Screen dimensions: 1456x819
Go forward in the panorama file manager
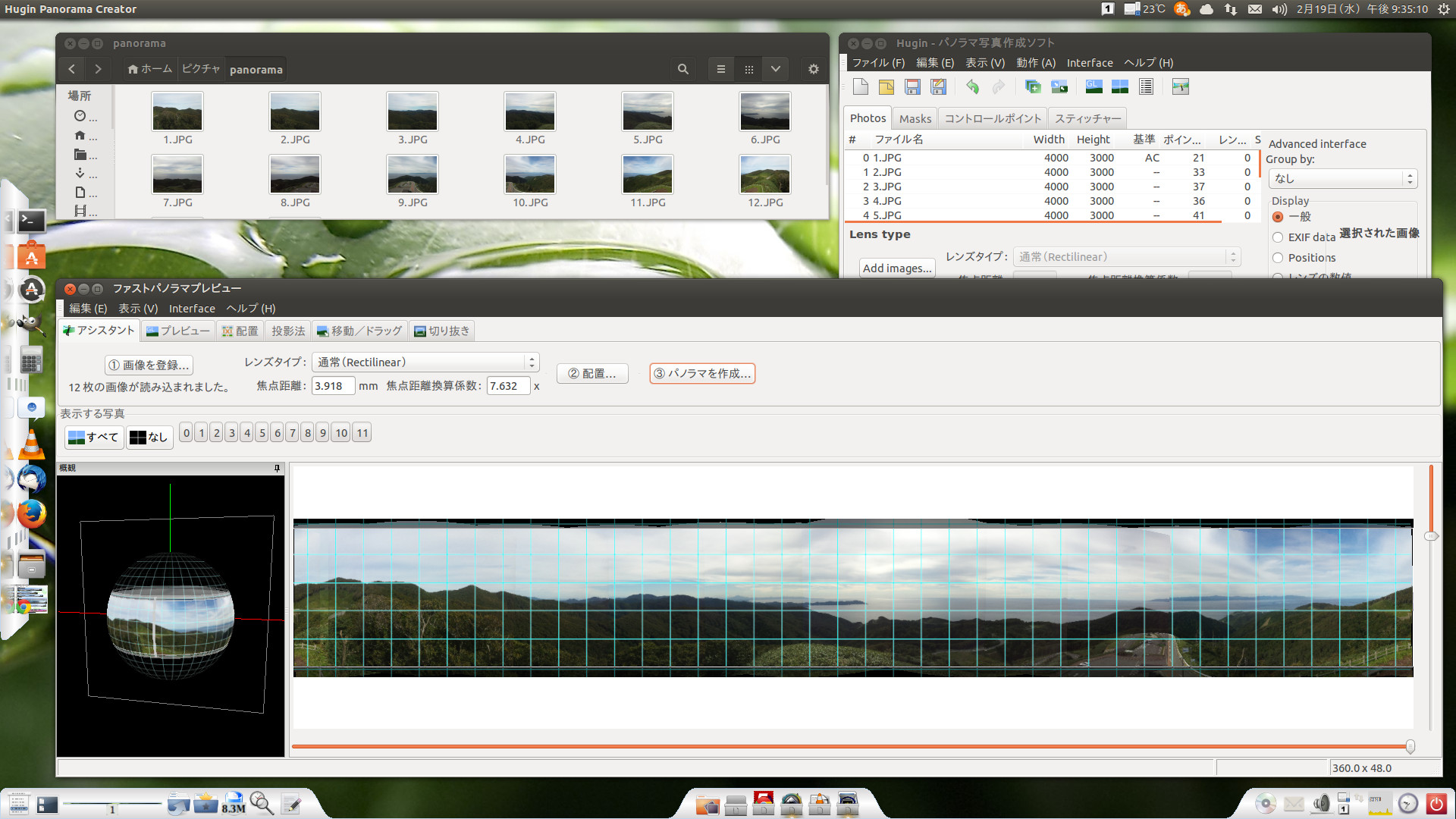click(98, 69)
